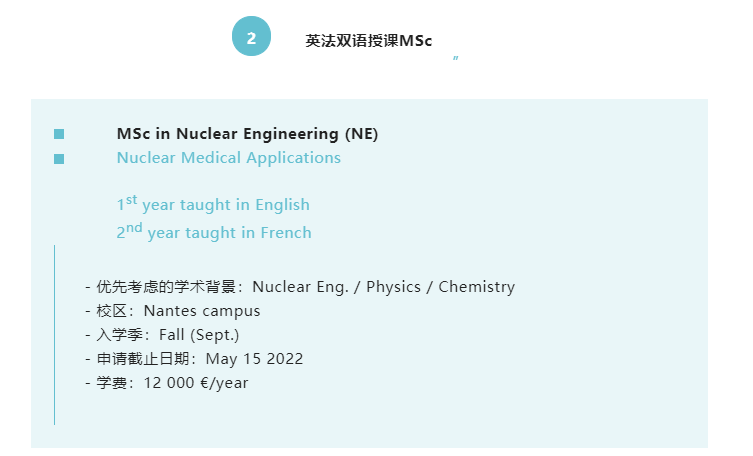Screen dimensions: 753x456
Task: Click the numbered circle badge 2
Action: click(251, 36)
